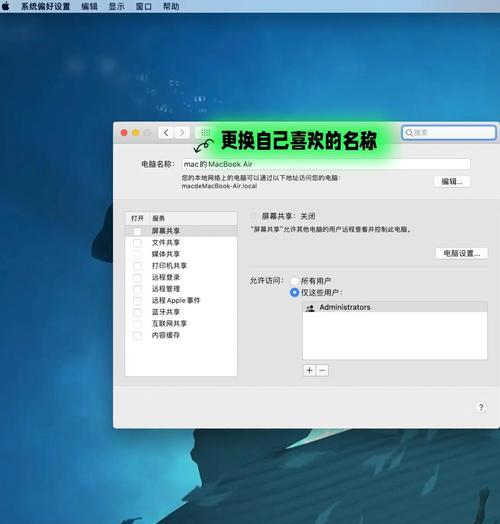Screen dimensions: 500x524
Task: Close the preferences window with red button
Action: coord(124,133)
